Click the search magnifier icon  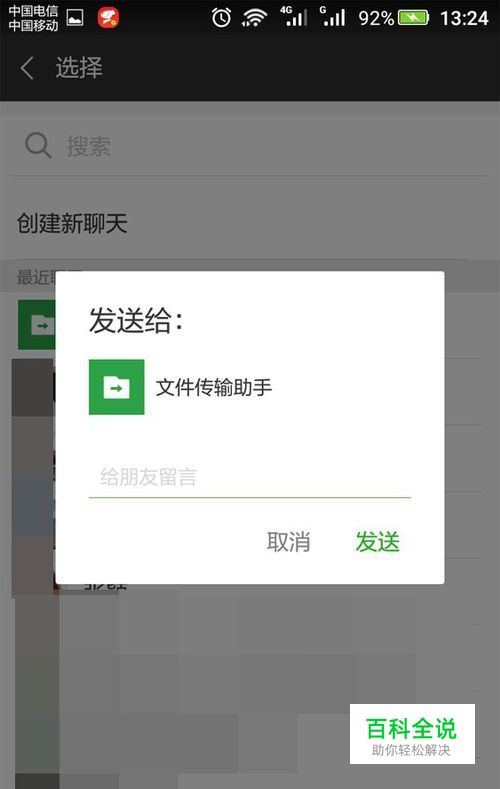click(x=38, y=145)
